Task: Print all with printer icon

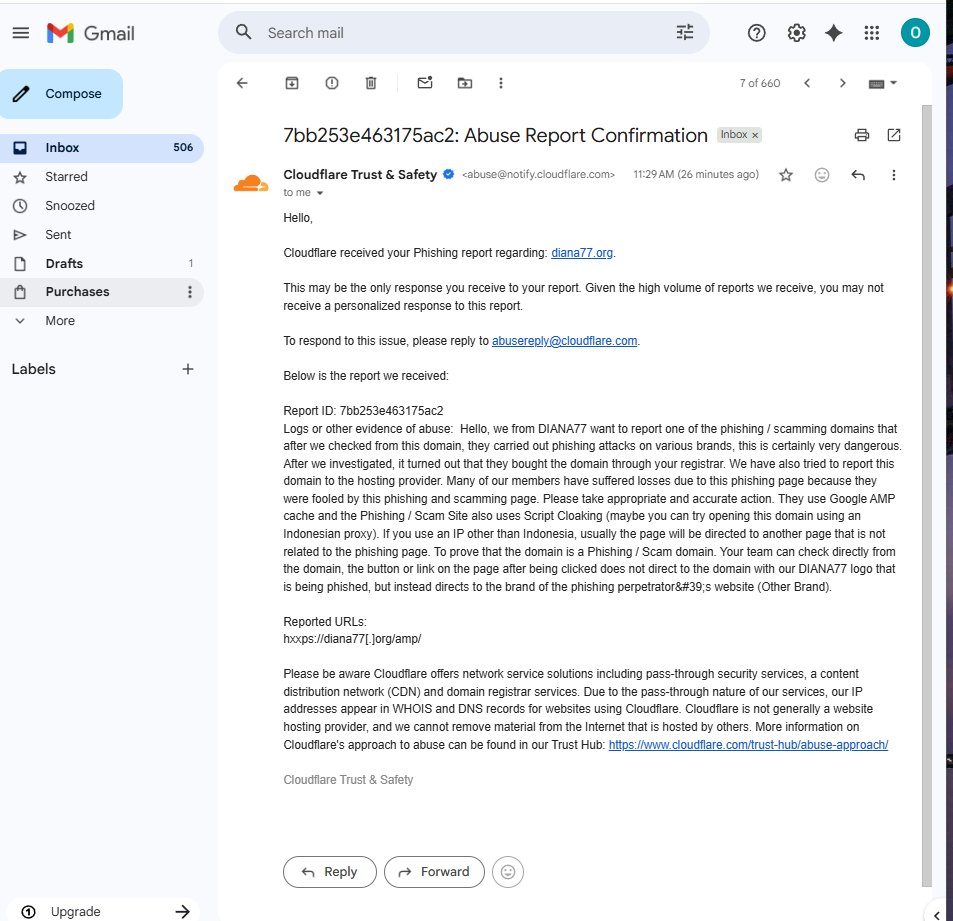Action: point(861,135)
